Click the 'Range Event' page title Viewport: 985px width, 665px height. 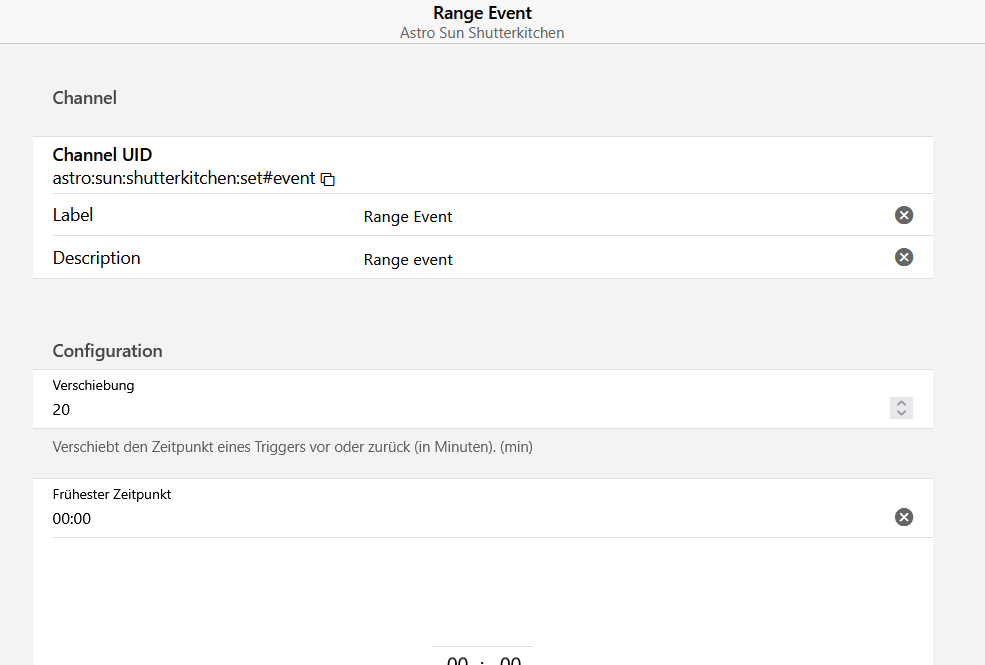click(482, 13)
